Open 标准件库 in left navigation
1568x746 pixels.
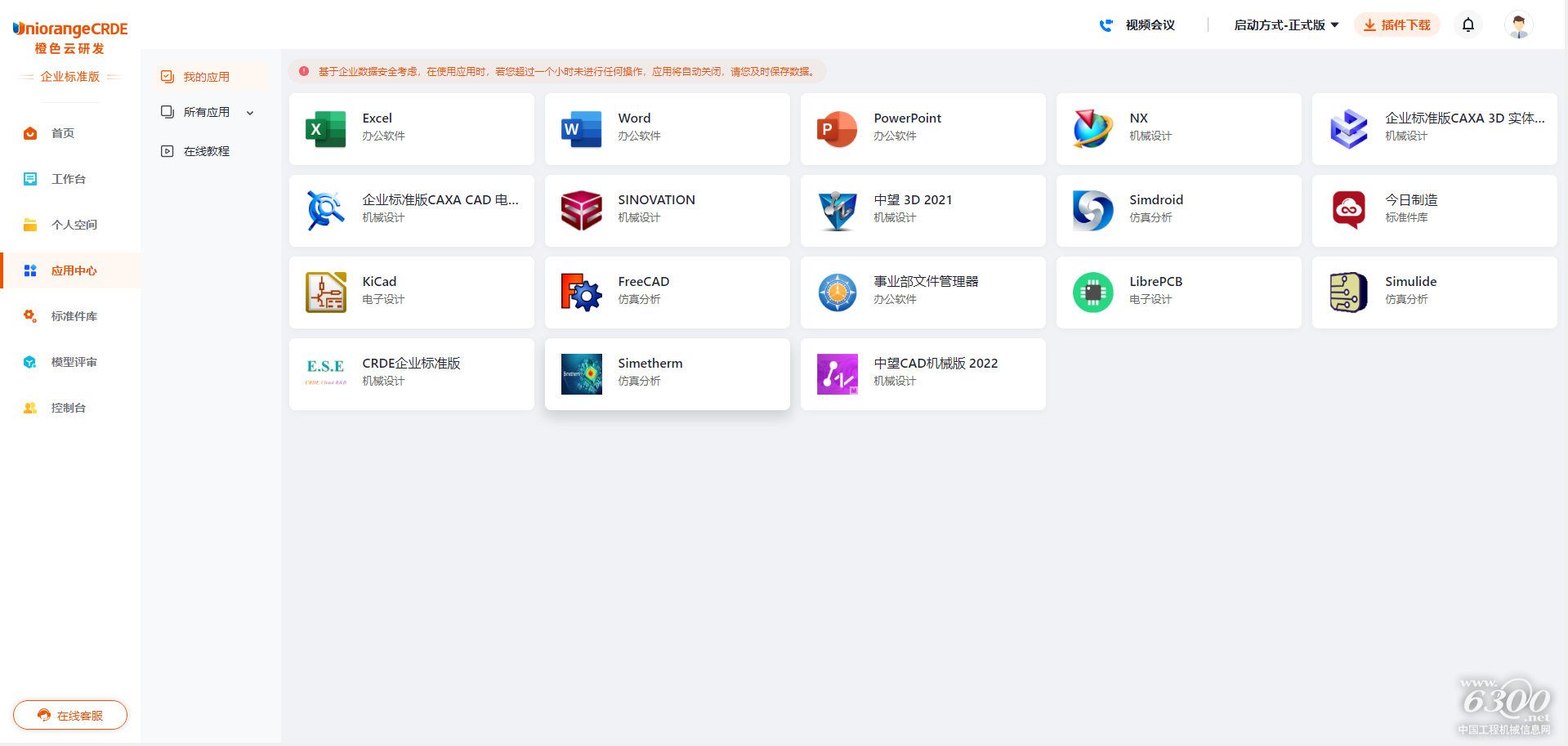click(x=74, y=316)
